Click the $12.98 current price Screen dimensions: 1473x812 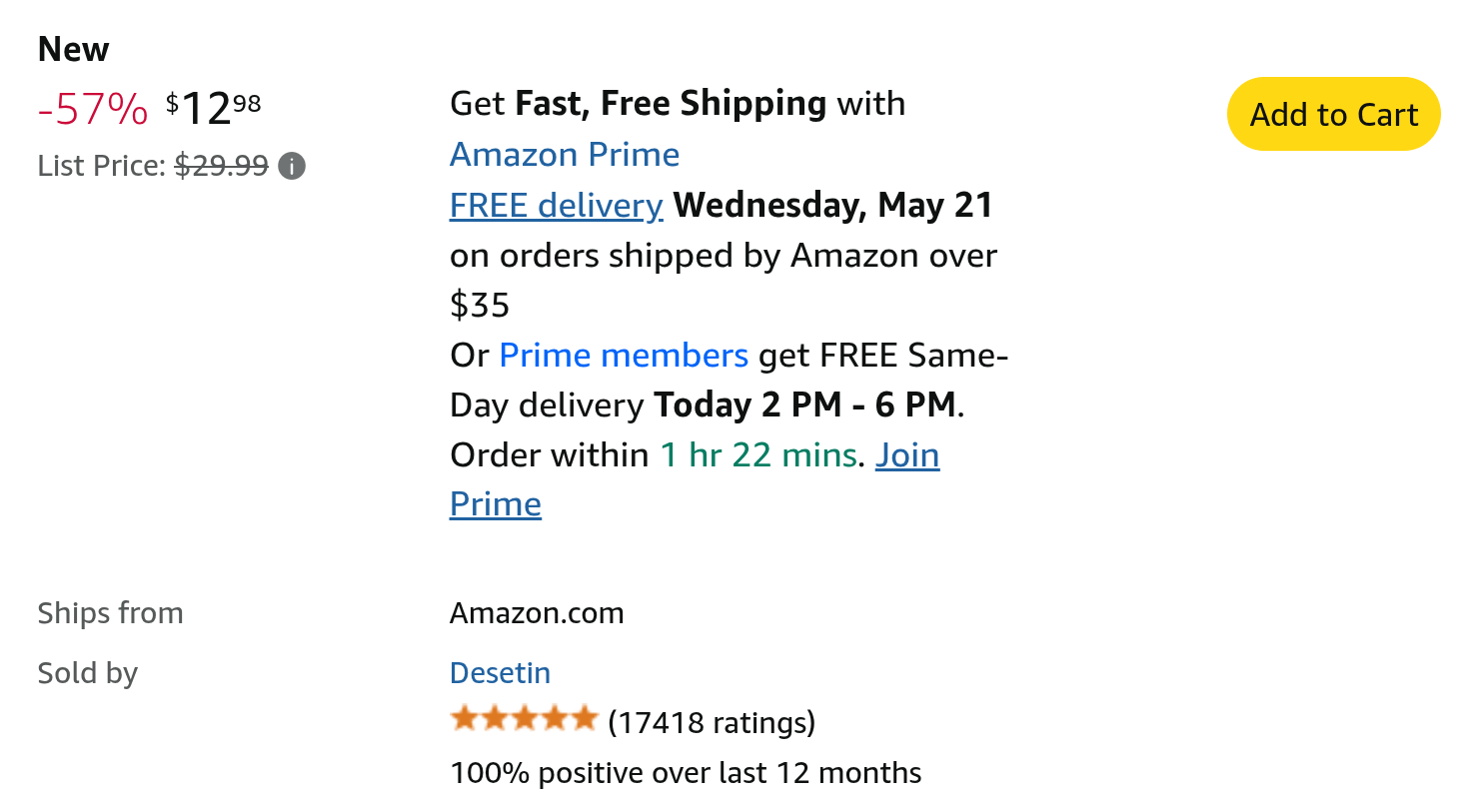coord(214,108)
